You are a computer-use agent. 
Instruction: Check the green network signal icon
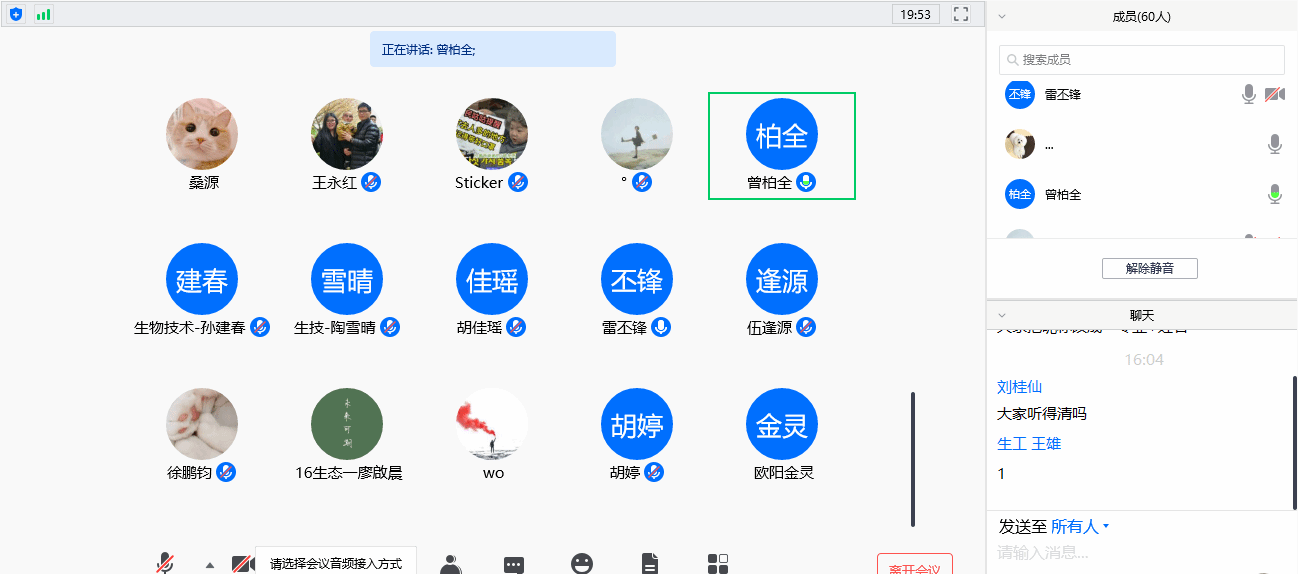[43, 14]
